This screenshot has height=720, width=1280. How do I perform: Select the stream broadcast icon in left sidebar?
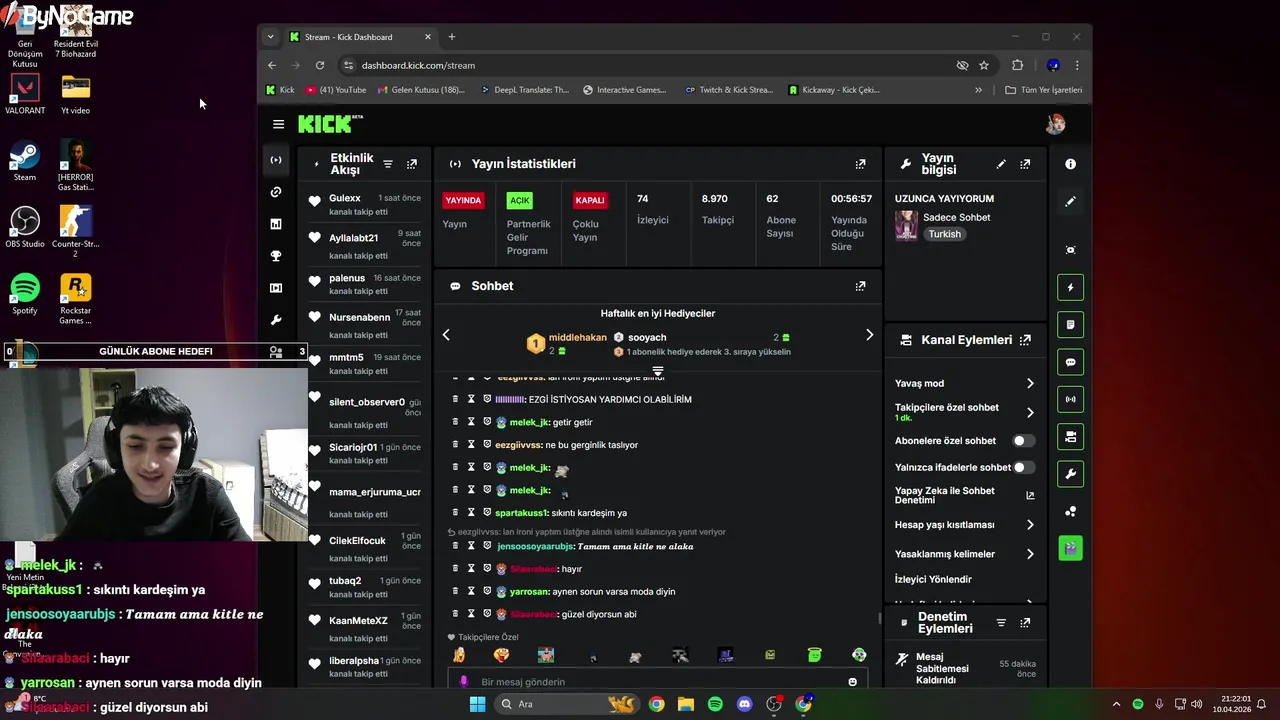276,160
